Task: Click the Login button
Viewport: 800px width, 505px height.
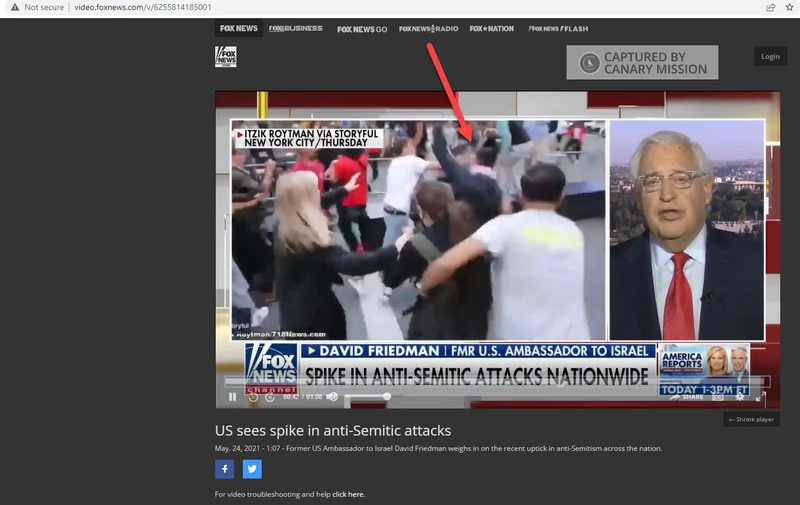Action: point(770,57)
